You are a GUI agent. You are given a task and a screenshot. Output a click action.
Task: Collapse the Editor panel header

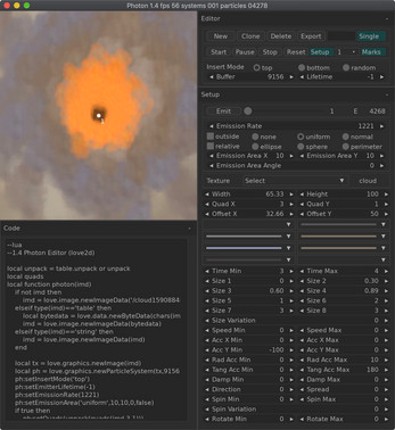(x=387, y=19)
